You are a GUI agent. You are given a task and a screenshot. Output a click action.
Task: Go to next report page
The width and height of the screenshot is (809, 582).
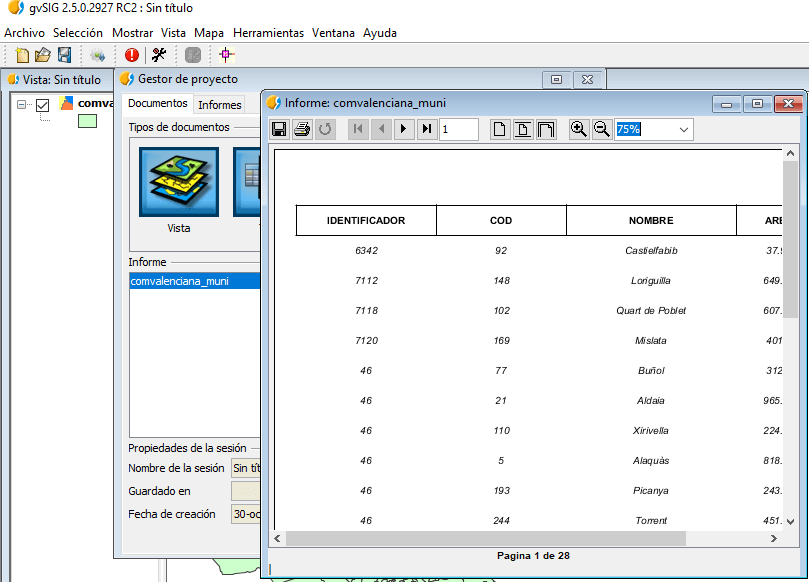pyautogui.click(x=403, y=129)
